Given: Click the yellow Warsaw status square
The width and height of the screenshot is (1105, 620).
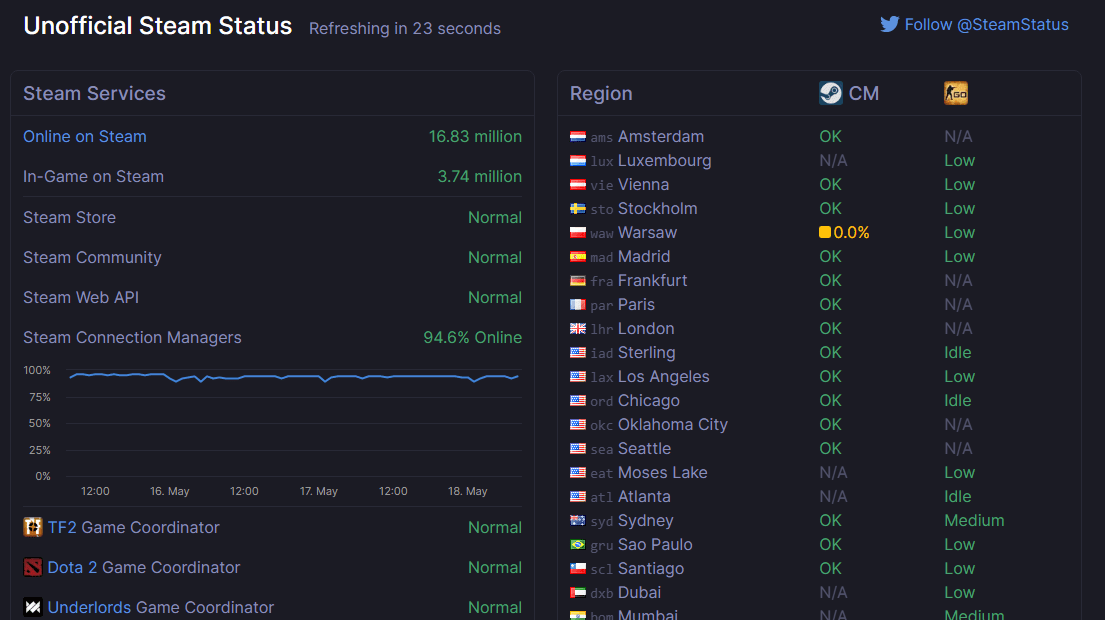Looking at the screenshot, I should [x=825, y=232].
